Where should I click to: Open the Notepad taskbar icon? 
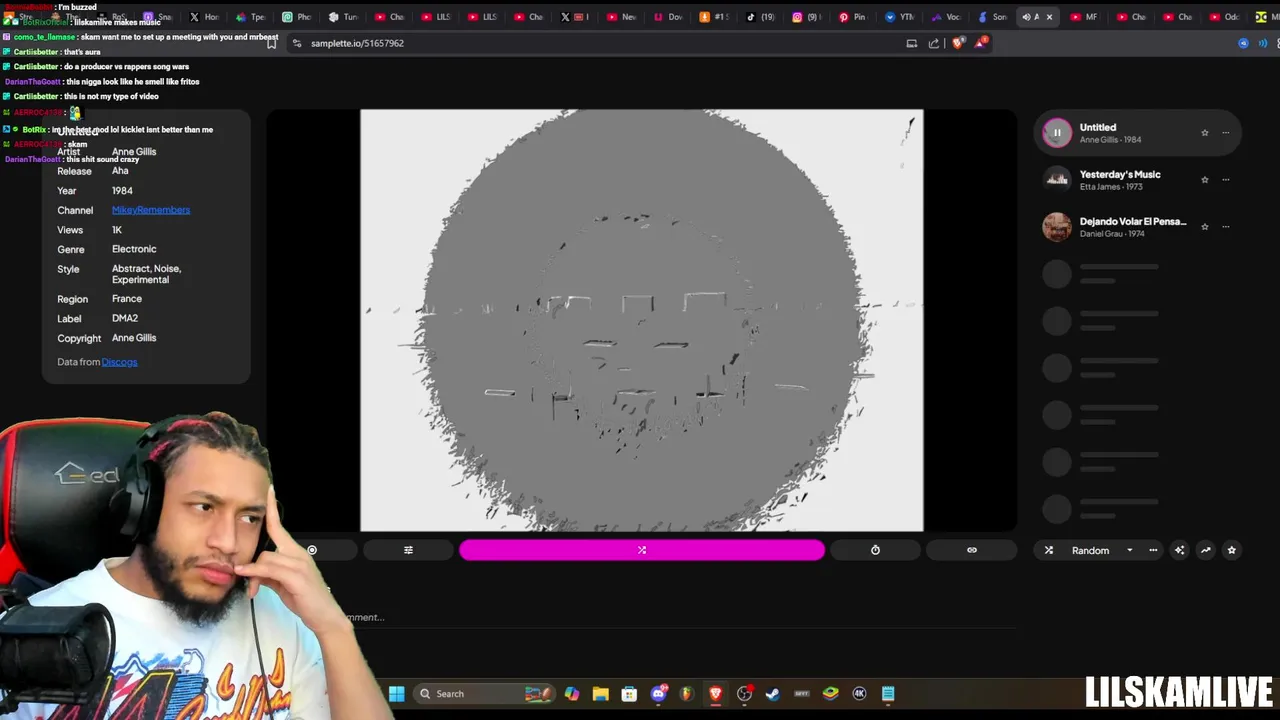click(x=888, y=694)
